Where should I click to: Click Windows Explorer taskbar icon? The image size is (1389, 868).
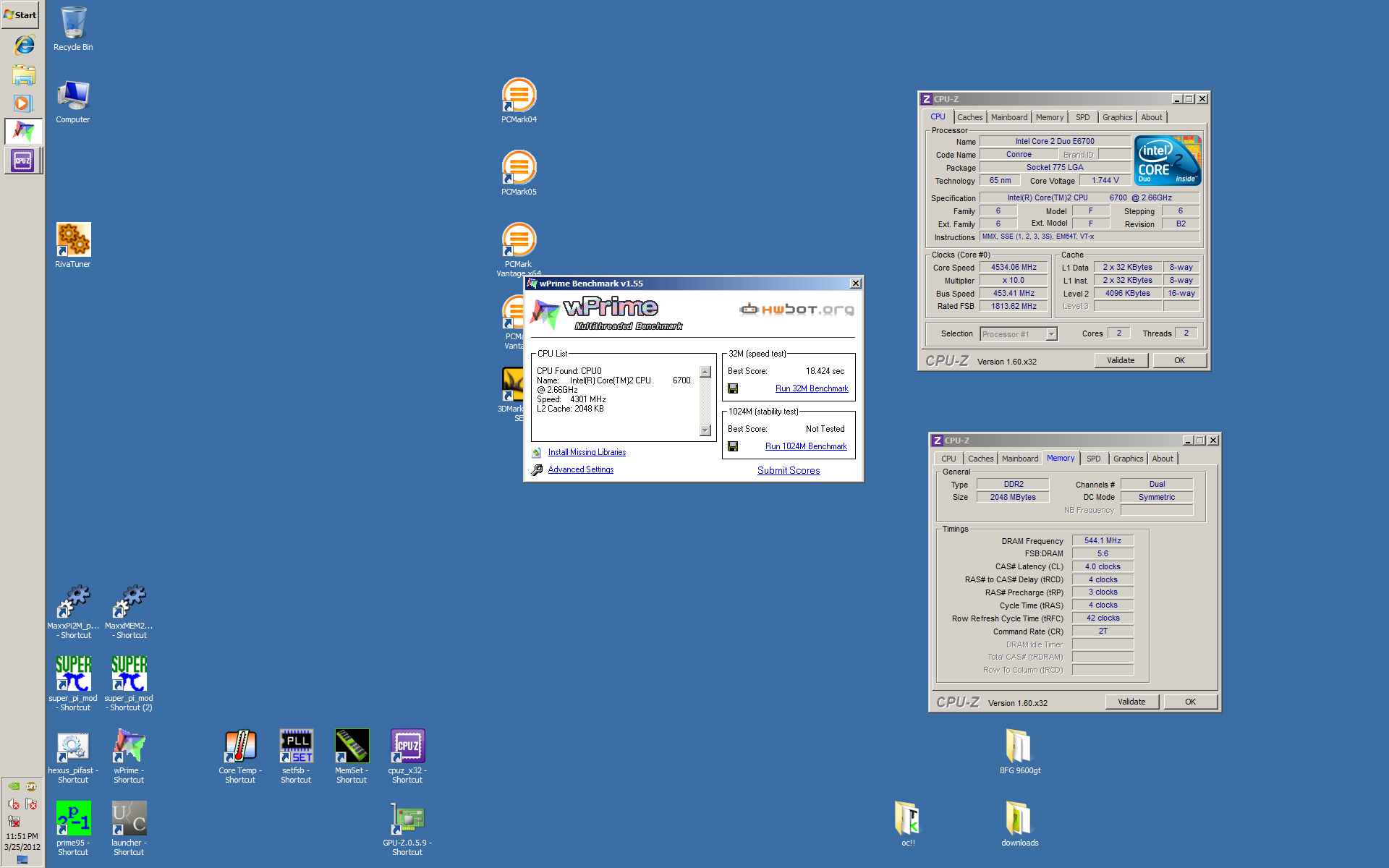coord(24,75)
